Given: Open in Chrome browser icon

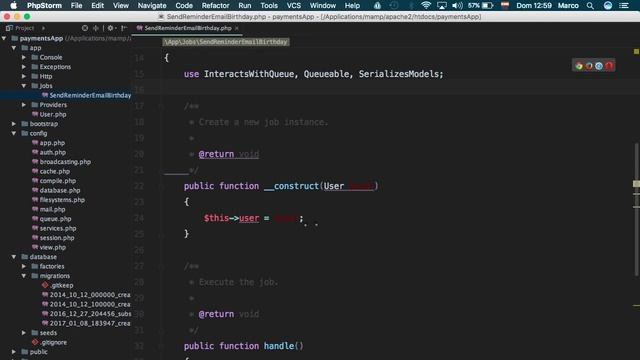Looking at the screenshot, I should coord(579,66).
